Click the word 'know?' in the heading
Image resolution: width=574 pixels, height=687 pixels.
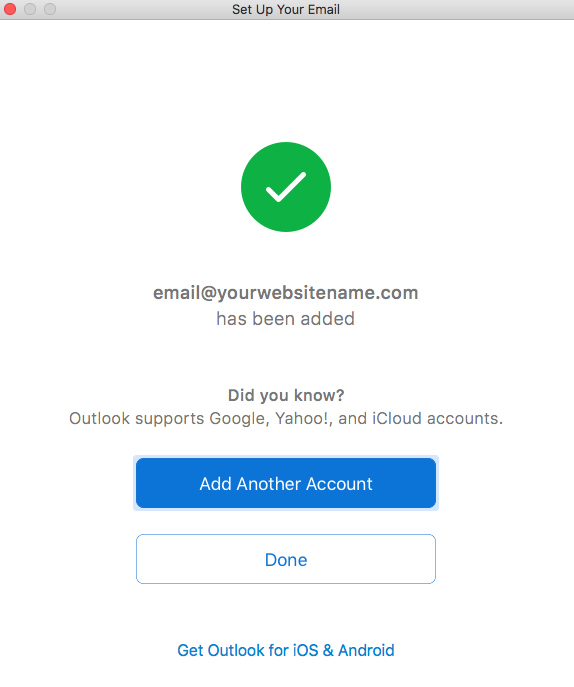pos(319,395)
